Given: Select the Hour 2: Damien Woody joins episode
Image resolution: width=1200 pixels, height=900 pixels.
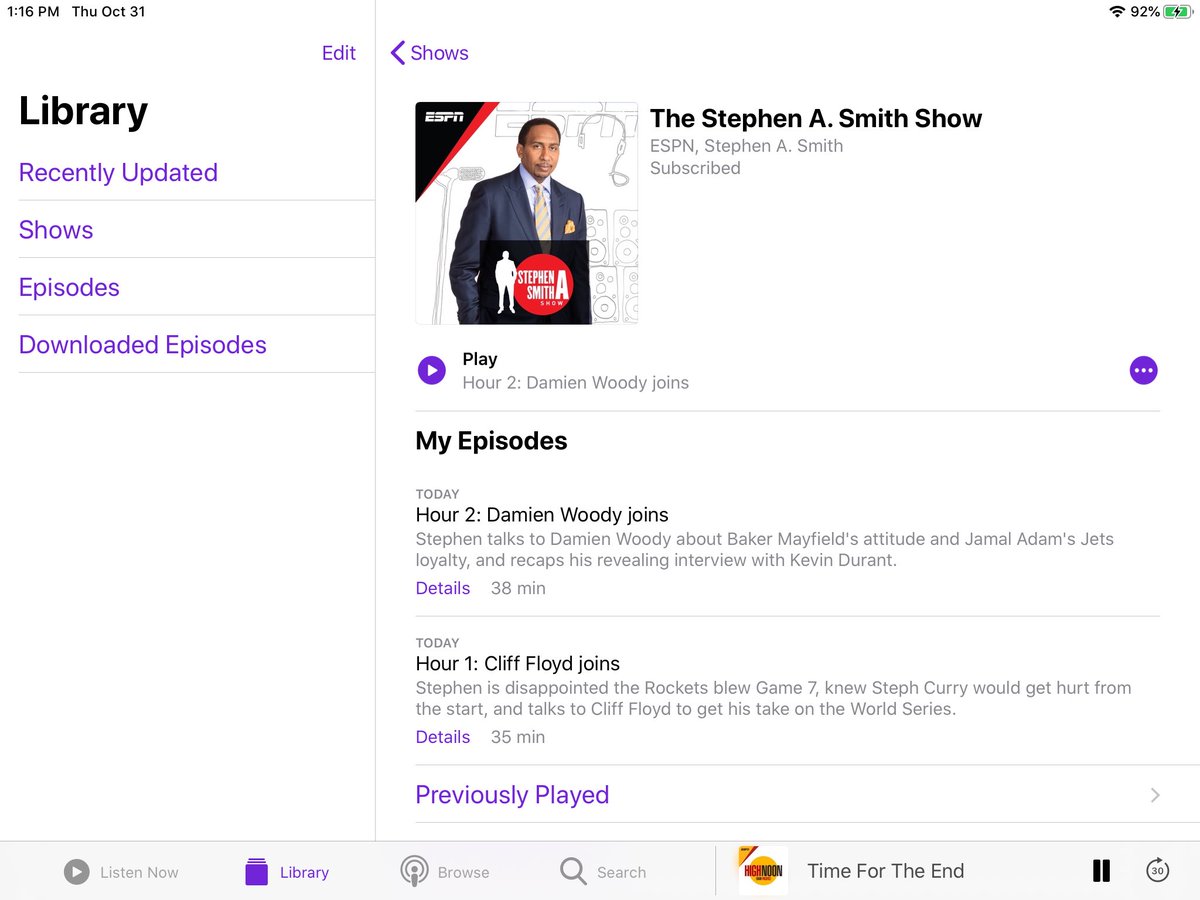Looking at the screenshot, I should click(x=542, y=515).
